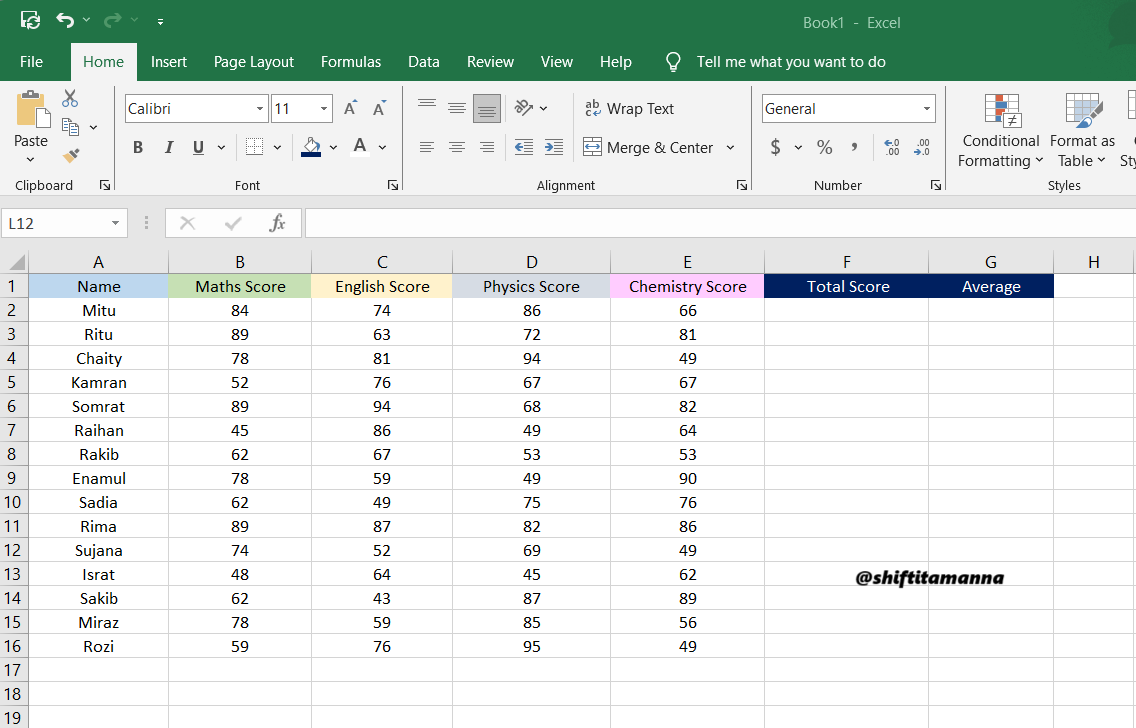Click Accounting Number Format dollar icon
Image resolution: width=1136 pixels, height=728 pixels.
[x=775, y=148]
